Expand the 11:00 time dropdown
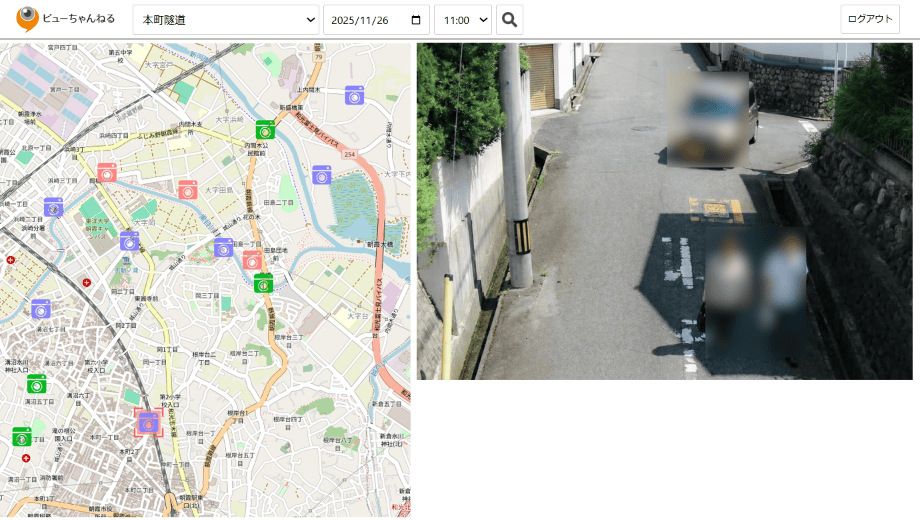This screenshot has height=520, width=920. click(463, 19)
